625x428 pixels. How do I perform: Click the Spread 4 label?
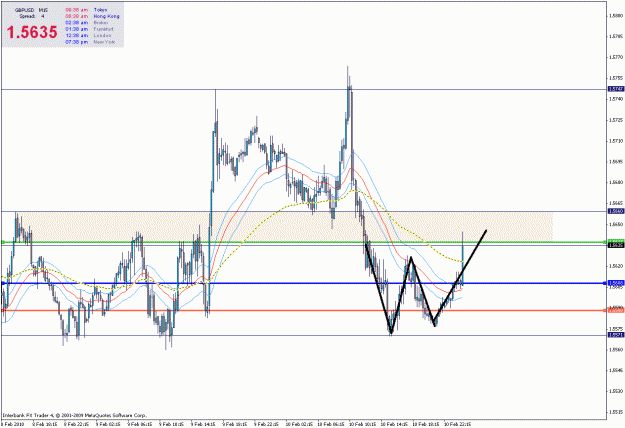[x=32, y=16]
